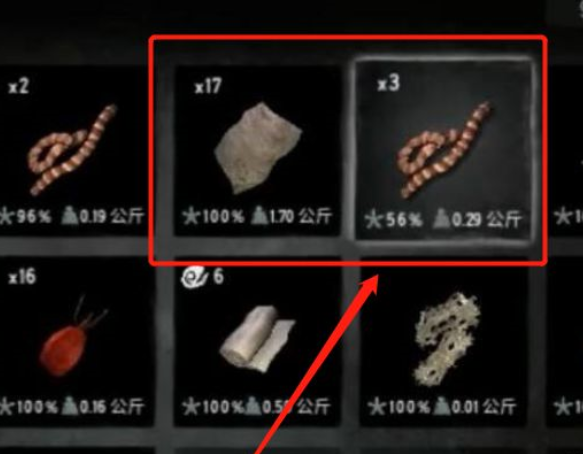Image resolution: width=583 pixels, height=454 pixels.
Task: Click the weight icon beside 0.29 公斤
Action: (442, 219)
